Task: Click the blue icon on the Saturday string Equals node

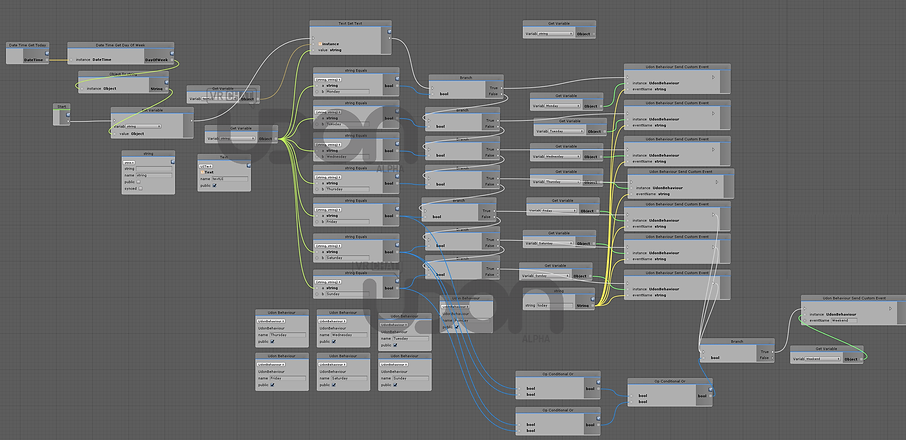Action: [x=397, y=244]
